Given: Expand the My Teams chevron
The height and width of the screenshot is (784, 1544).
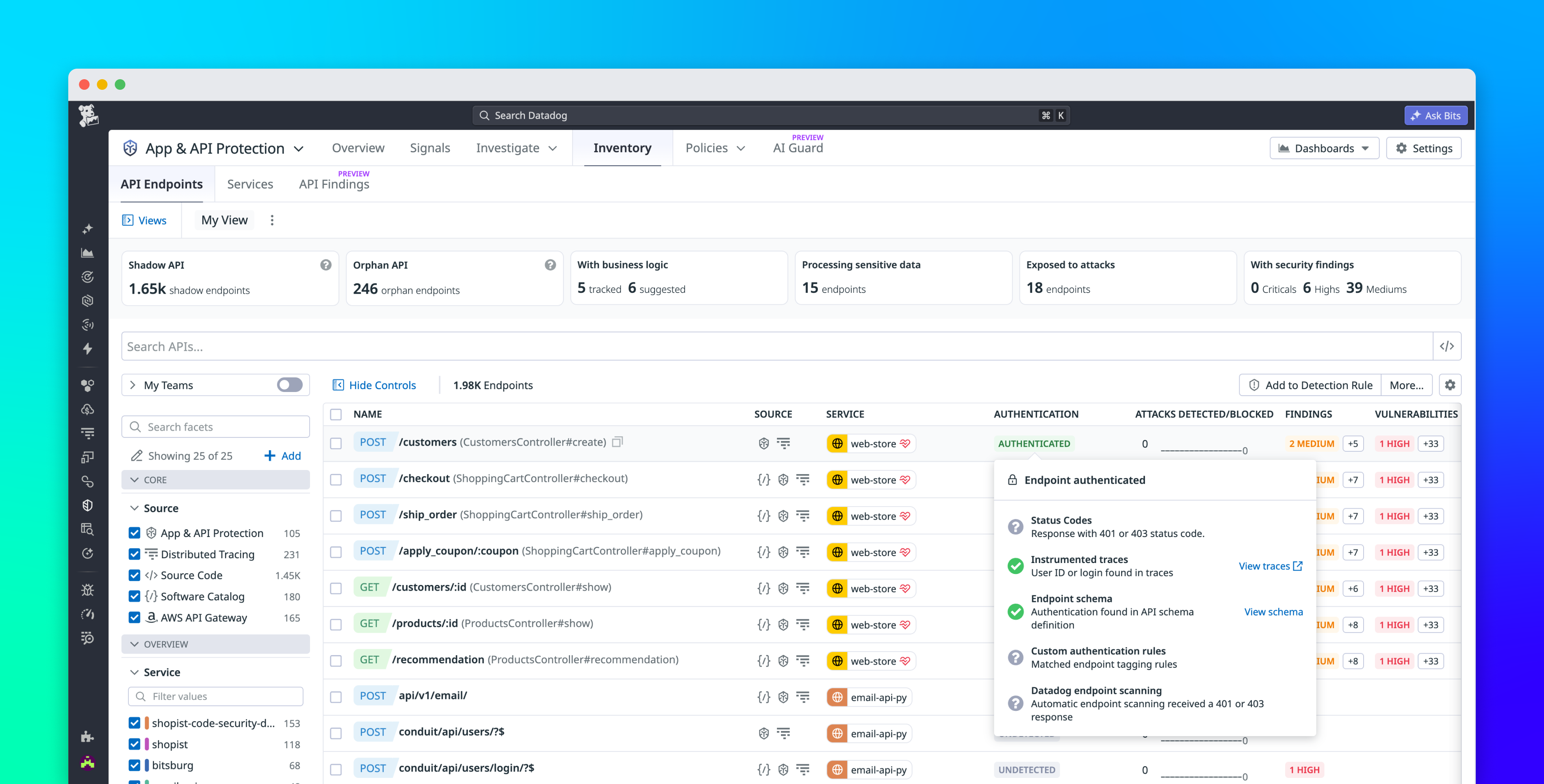Looking at the screenshot, I should (x=132, y=385).
